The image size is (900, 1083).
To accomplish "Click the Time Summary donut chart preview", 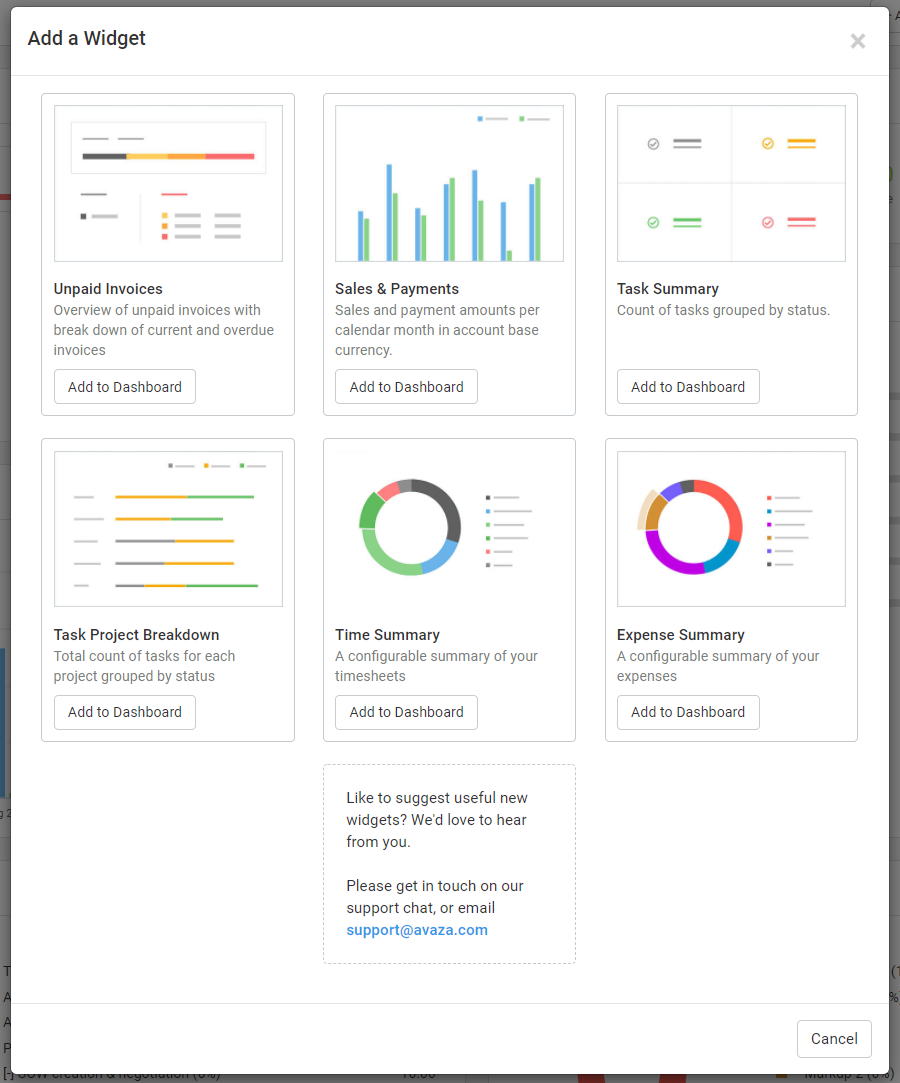I will pos(449,528).
